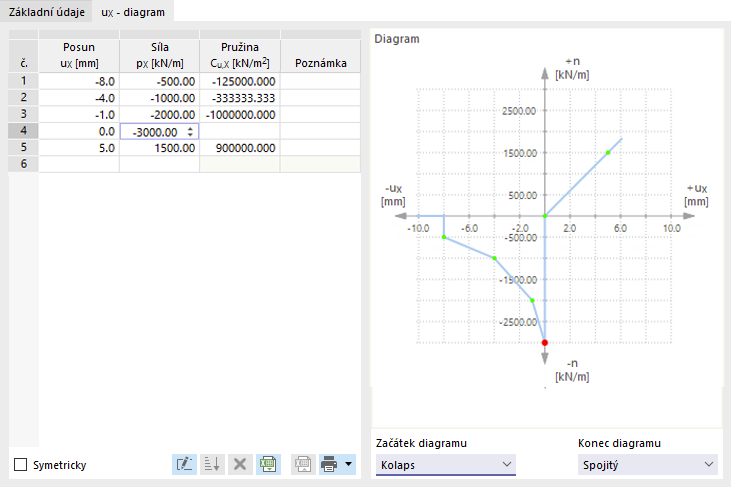Screen dimensions: 731x487
Task: Click the spring cell -333333.333
Action: [240, 98]
